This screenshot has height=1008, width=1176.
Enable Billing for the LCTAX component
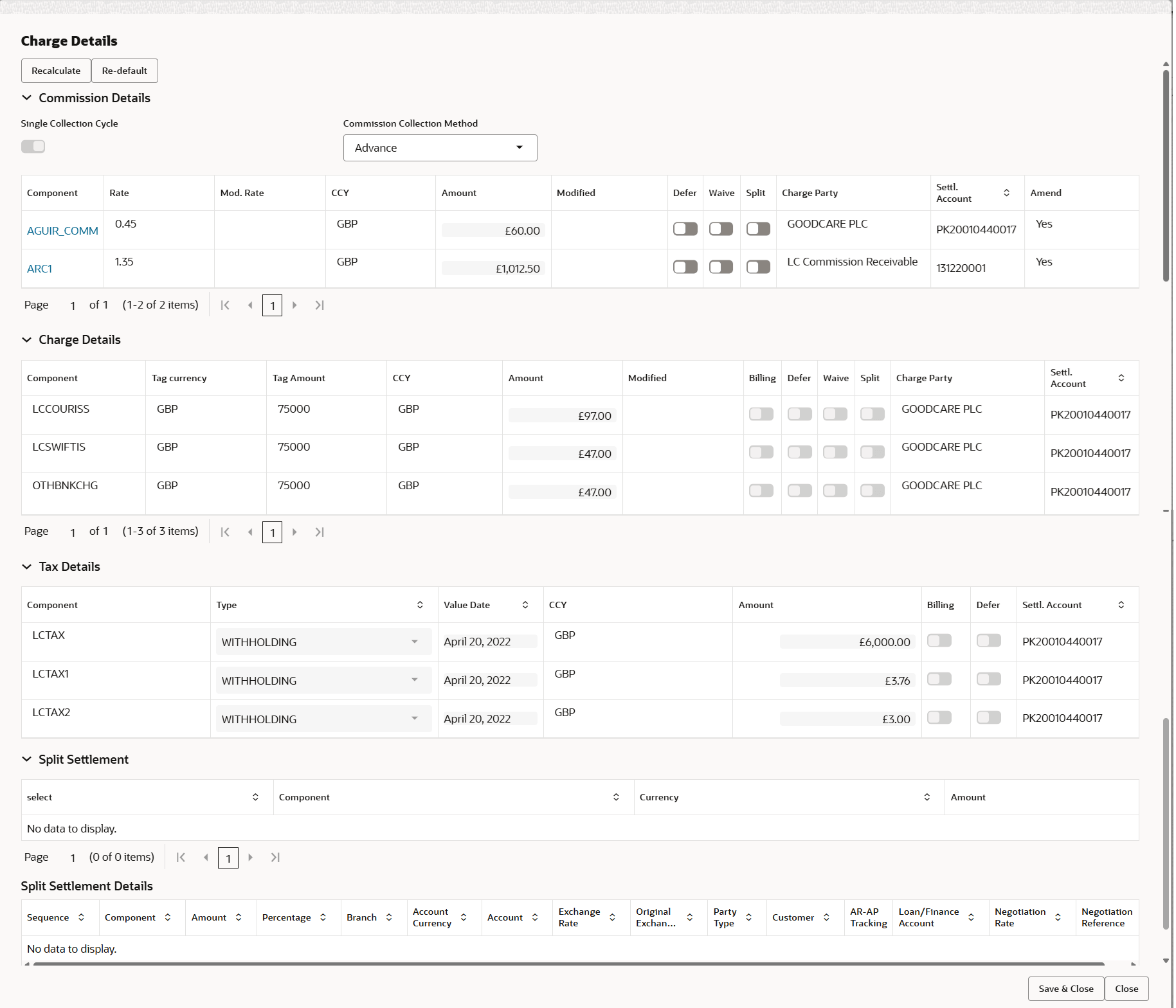pyautogui.click(x=939, y=641)
